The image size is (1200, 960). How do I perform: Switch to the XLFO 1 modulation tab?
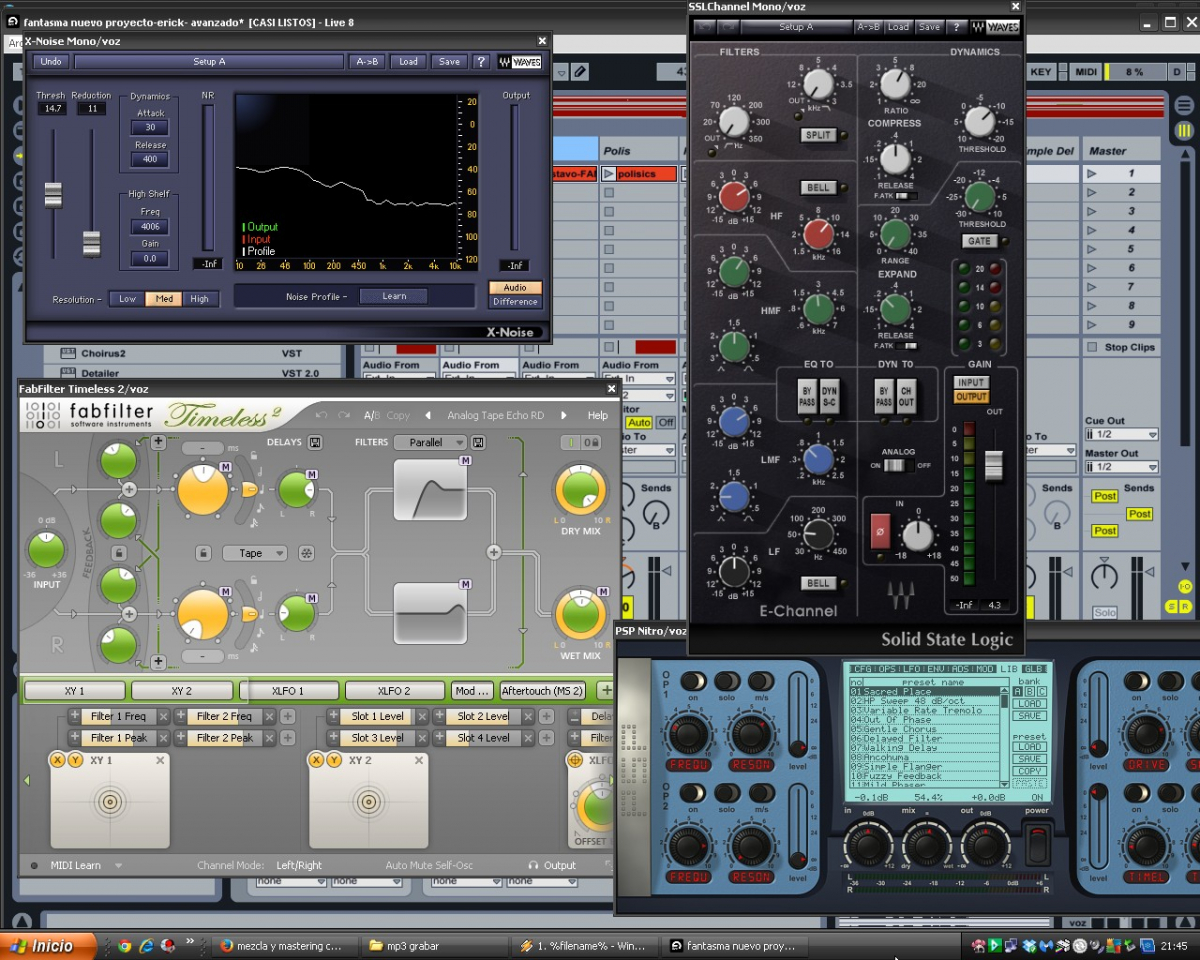[x=289, y=690]
